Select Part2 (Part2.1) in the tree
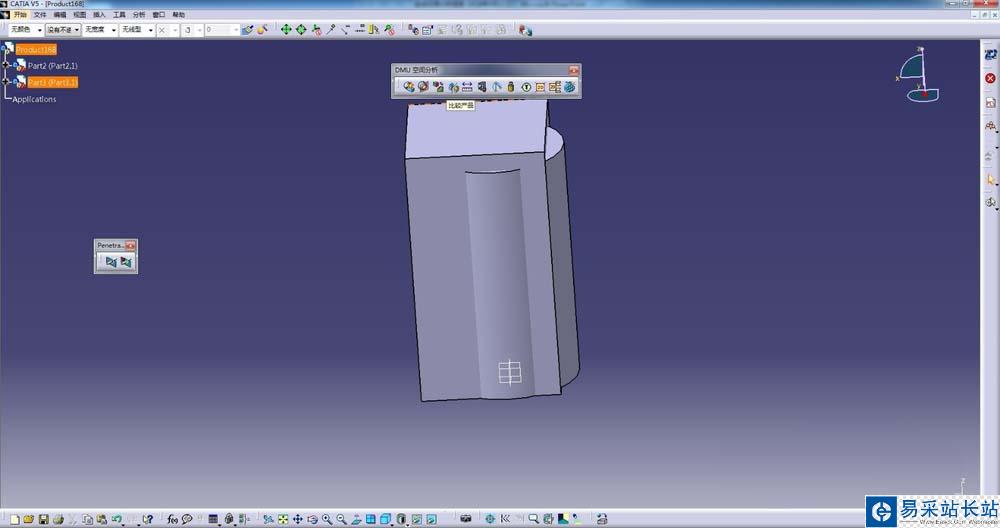1000x528 pixels. pos(52,66)
